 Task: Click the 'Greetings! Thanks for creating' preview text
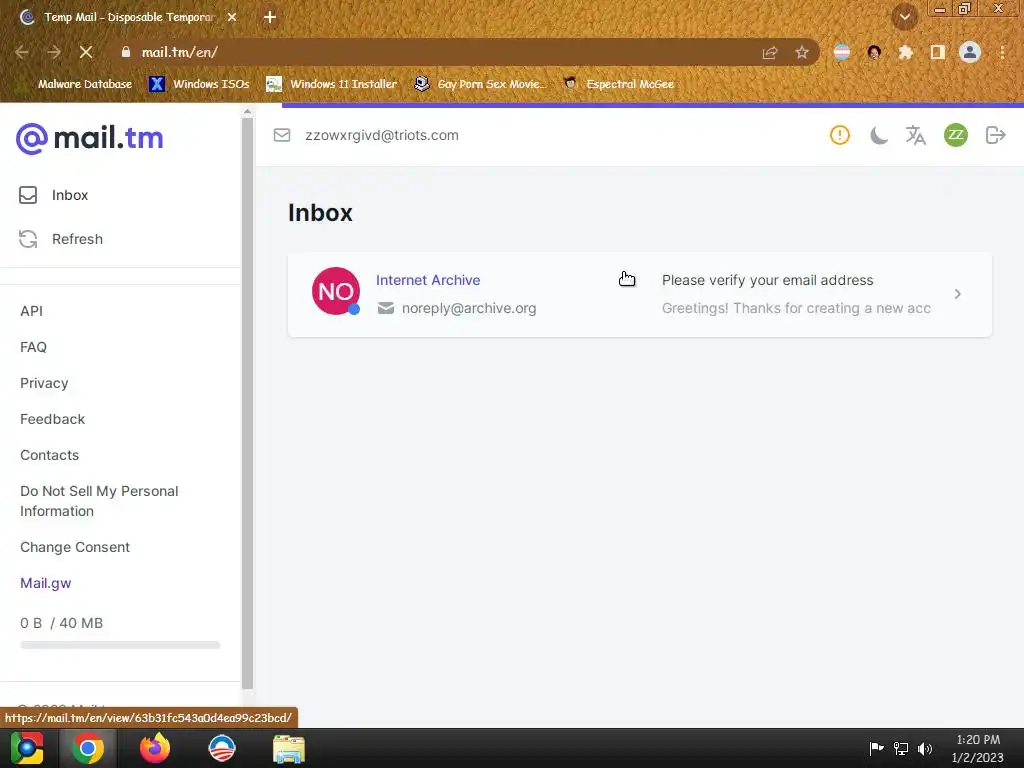(x=796, y=308)
